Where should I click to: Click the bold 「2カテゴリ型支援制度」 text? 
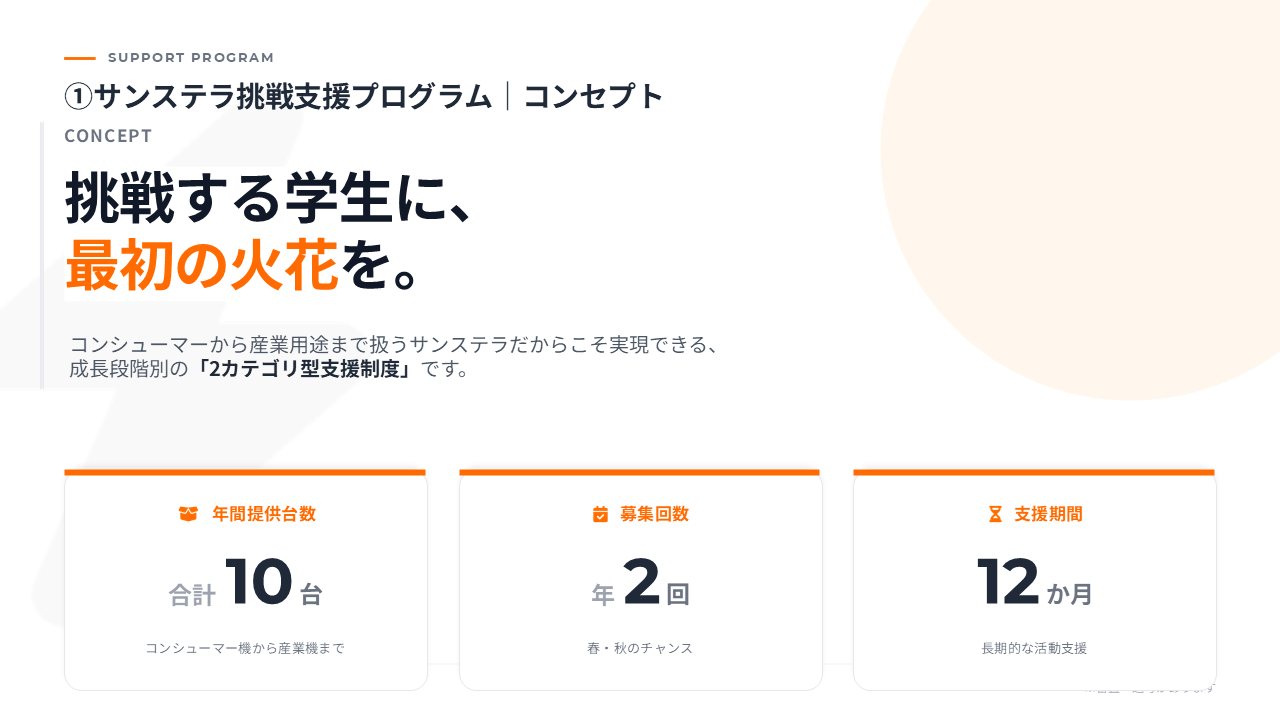point(306,369)
